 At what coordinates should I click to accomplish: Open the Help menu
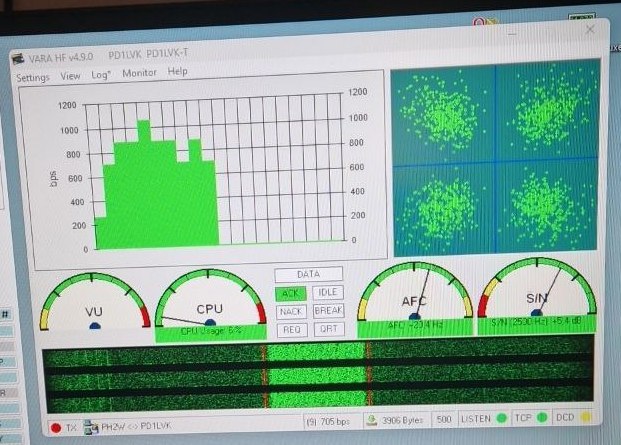pyautogui.click(x=177, y=72)
